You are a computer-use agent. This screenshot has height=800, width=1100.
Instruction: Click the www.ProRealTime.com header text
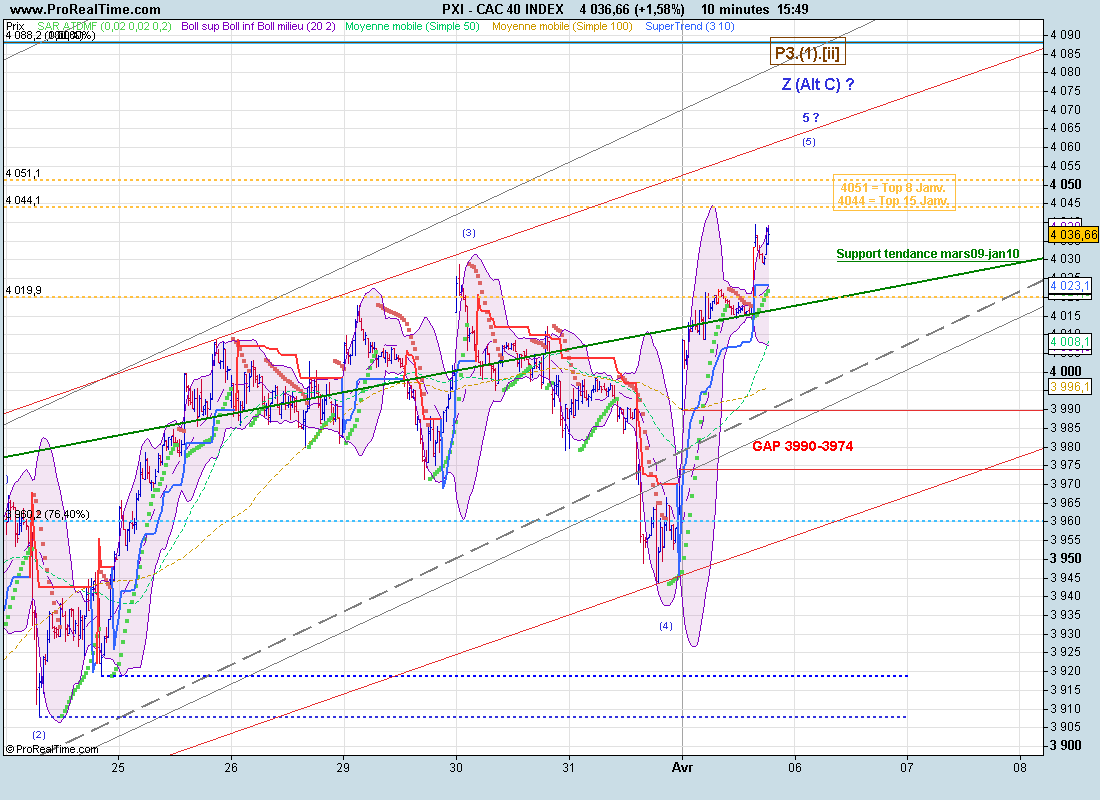pos(85,9)
